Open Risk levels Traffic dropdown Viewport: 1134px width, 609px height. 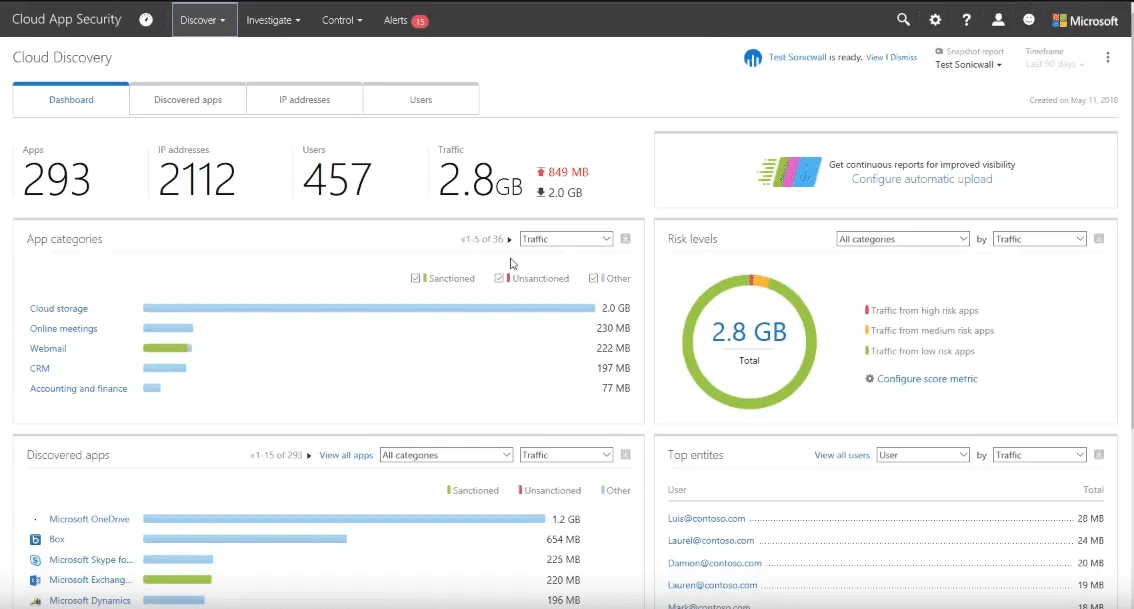1039,239
